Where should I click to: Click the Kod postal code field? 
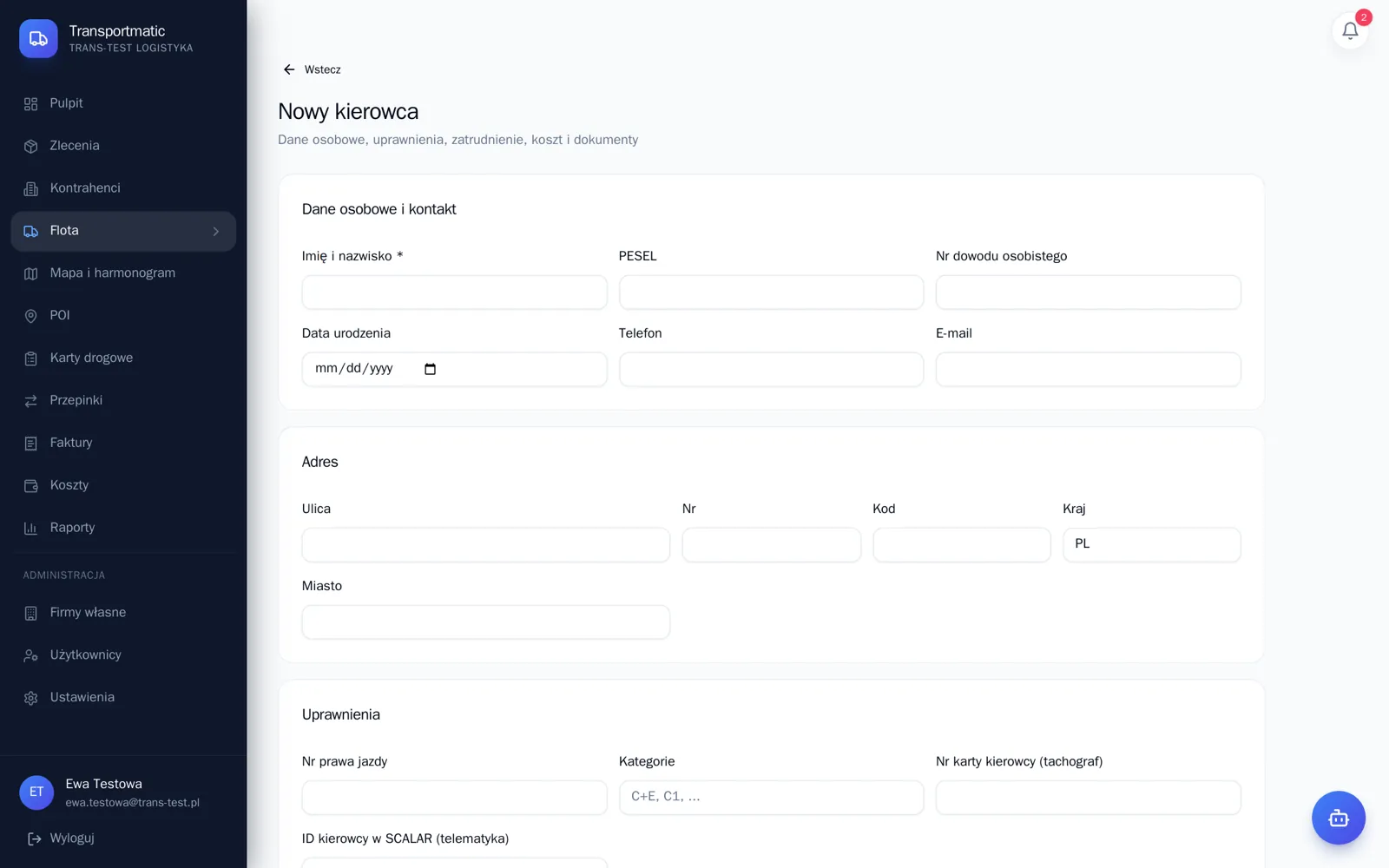tap(961, 545)
